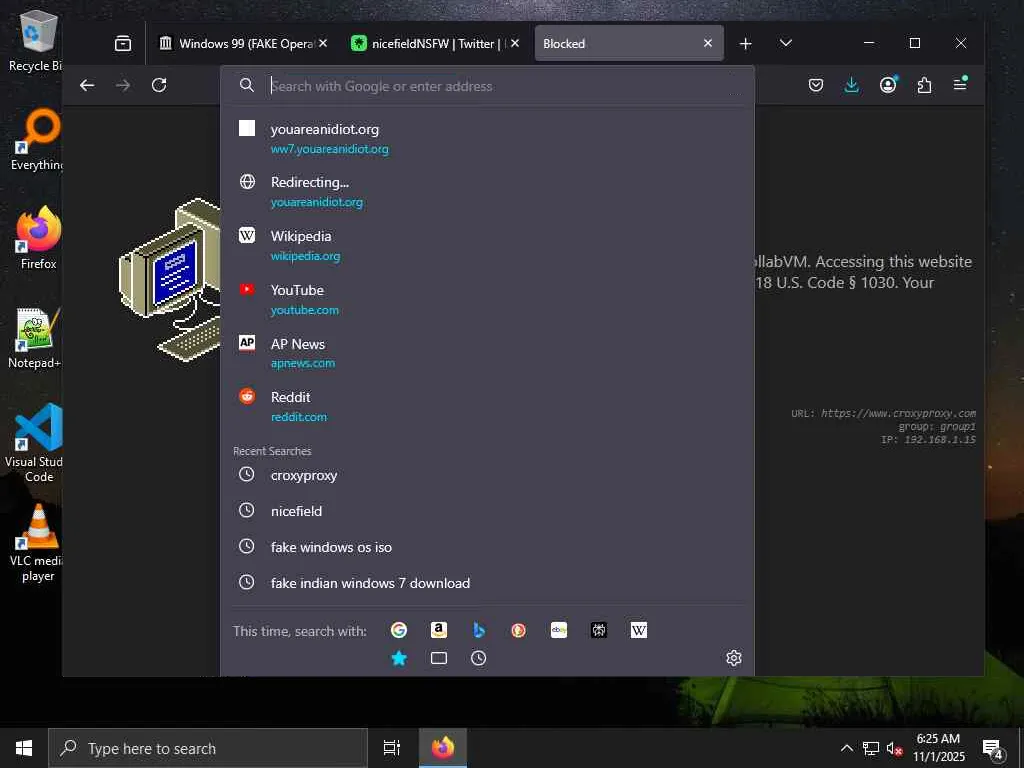This screenshot has width=1024, height=768.
Task: Pick recent search fake indian windows 7 download
Action: pyautogui.click(x=487, y=583)
